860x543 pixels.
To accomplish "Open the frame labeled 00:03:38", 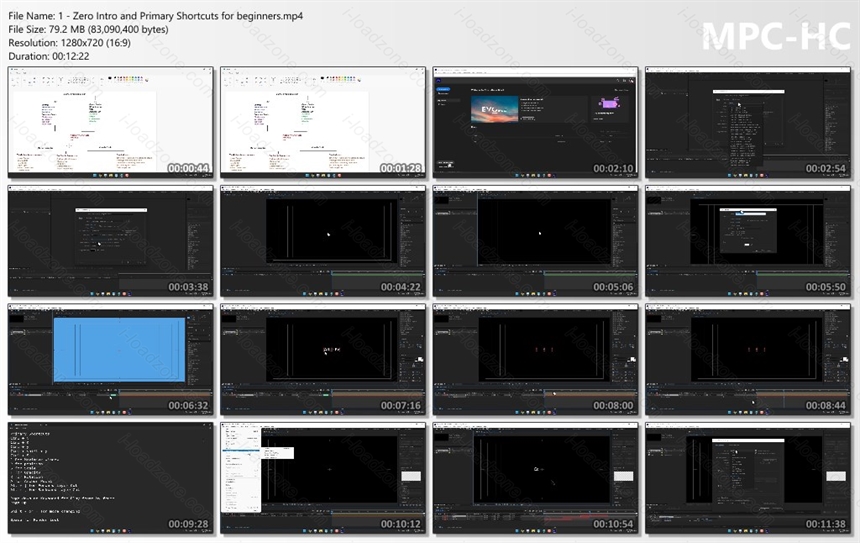I will click(110, 241).
